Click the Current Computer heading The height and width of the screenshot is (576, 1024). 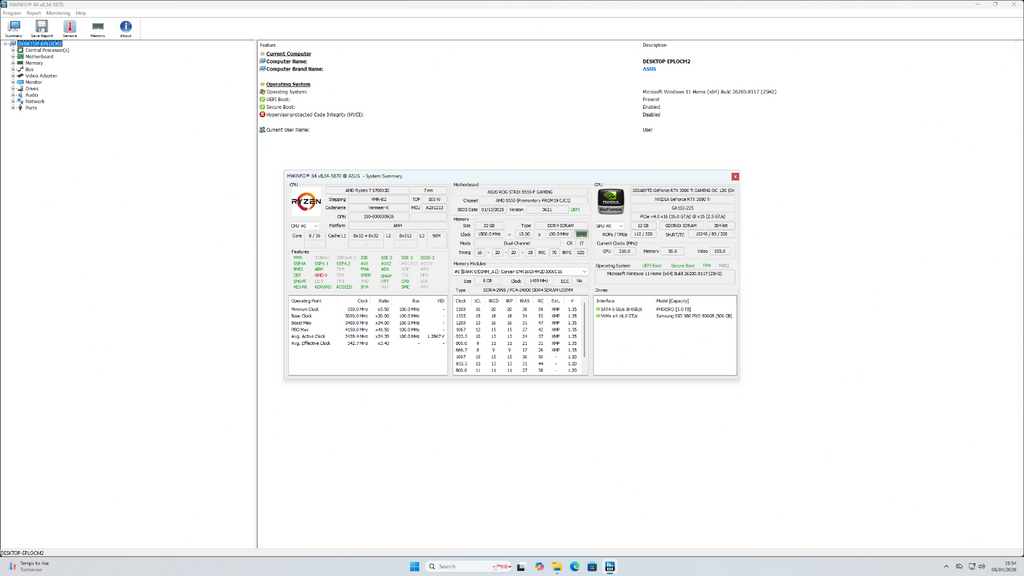point(289,54)
